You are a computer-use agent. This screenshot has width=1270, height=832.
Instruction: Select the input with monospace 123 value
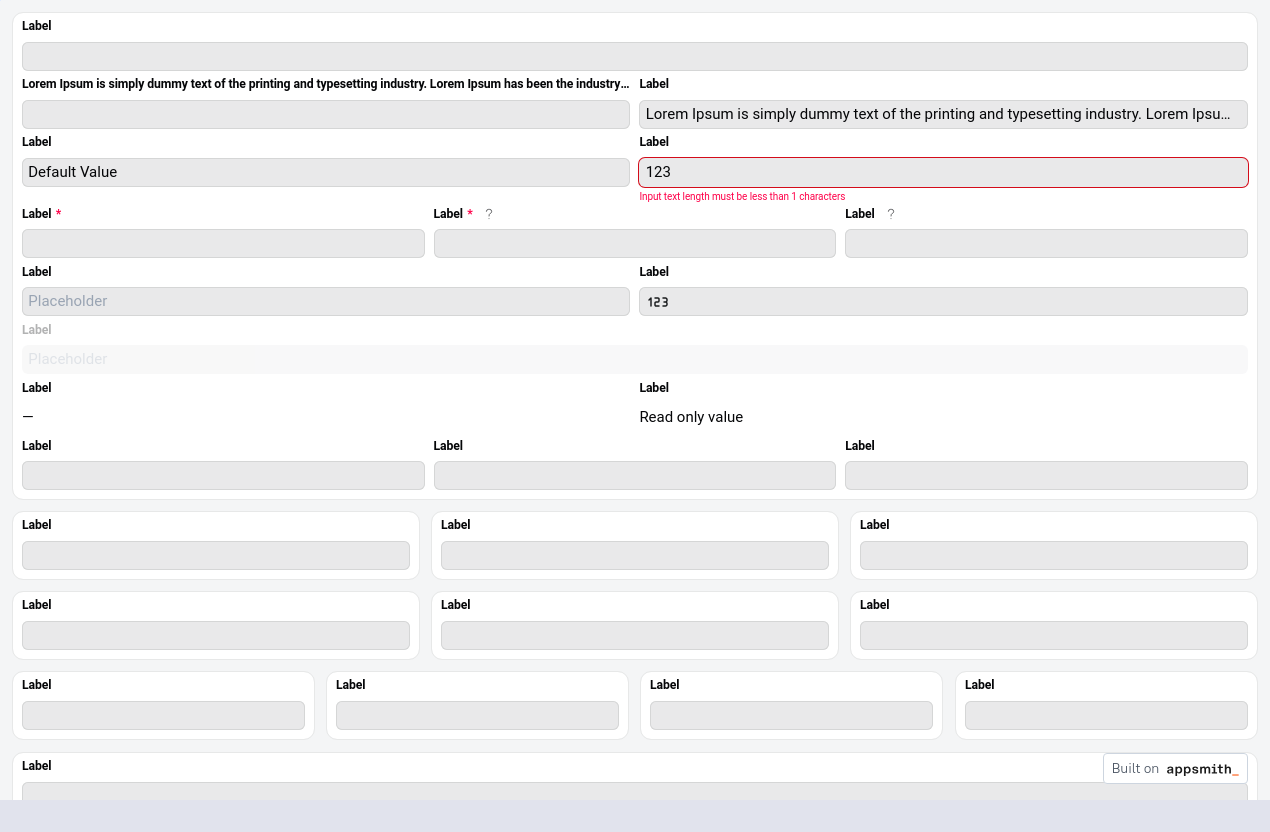[x=943, y=301]
